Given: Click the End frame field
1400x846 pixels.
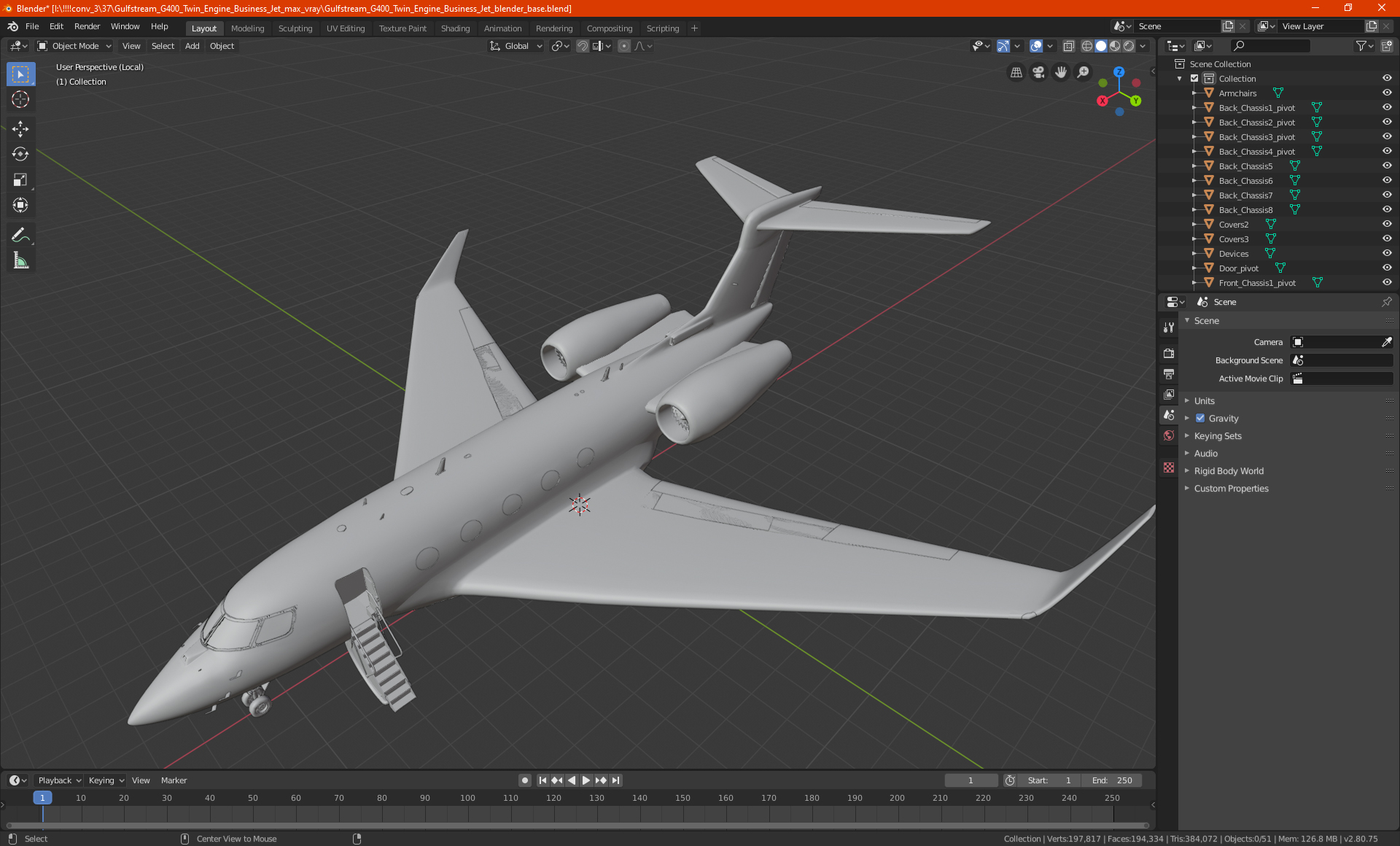Looking at the screenshot, I should (1112, 780).
